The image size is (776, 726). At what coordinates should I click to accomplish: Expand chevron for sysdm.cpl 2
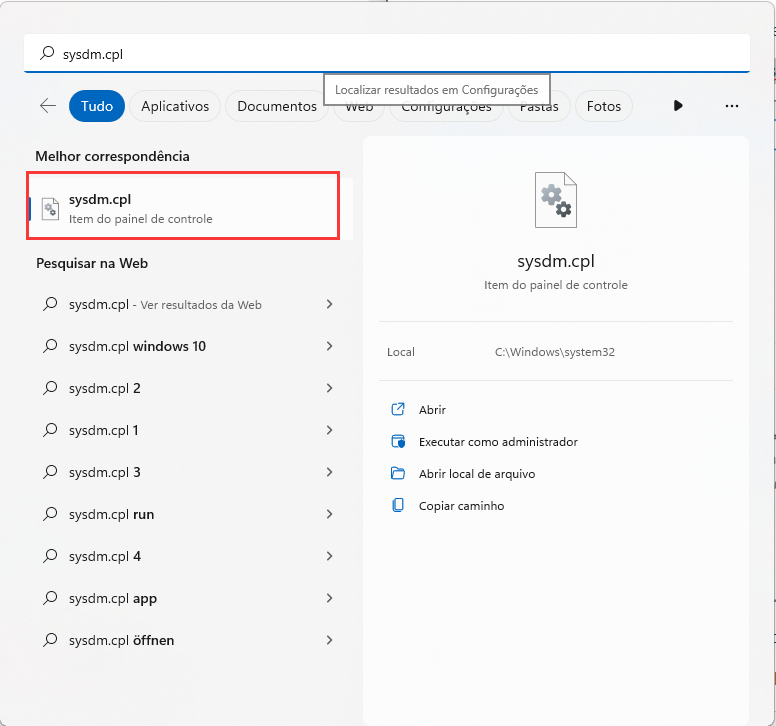click(329, 388)
